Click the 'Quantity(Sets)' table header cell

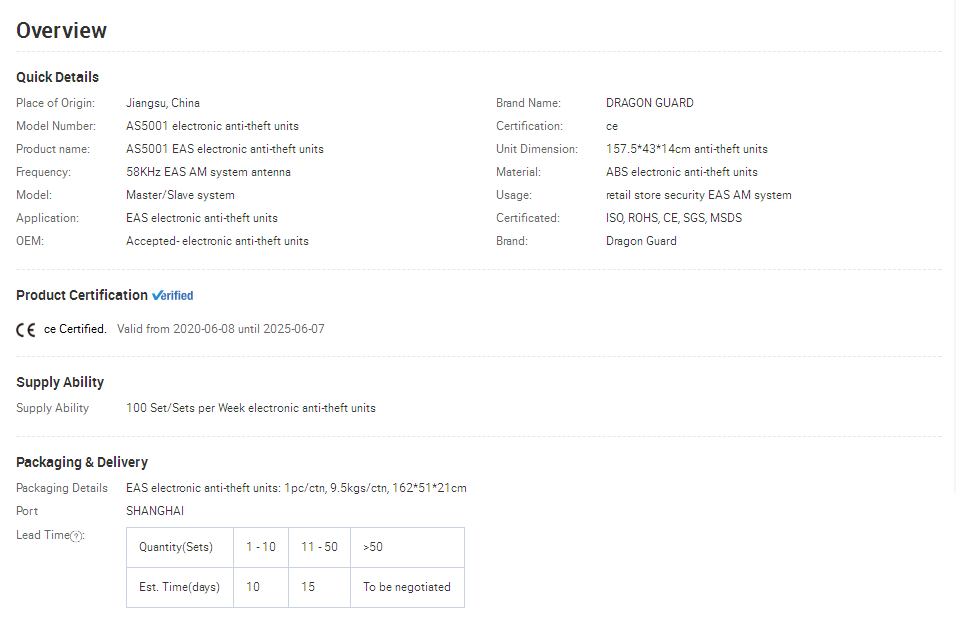pyautogui.click(x=180, y=547)
